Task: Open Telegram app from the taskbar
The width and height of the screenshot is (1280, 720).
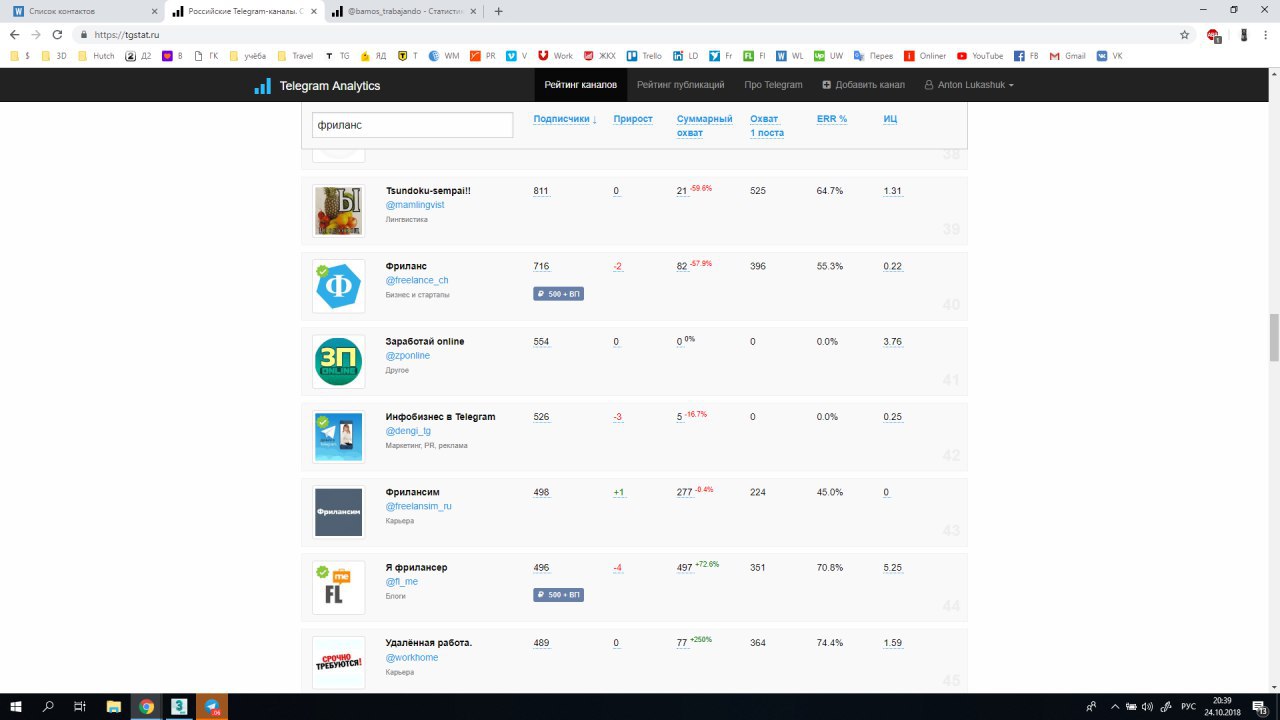Action: pos(211,706)
